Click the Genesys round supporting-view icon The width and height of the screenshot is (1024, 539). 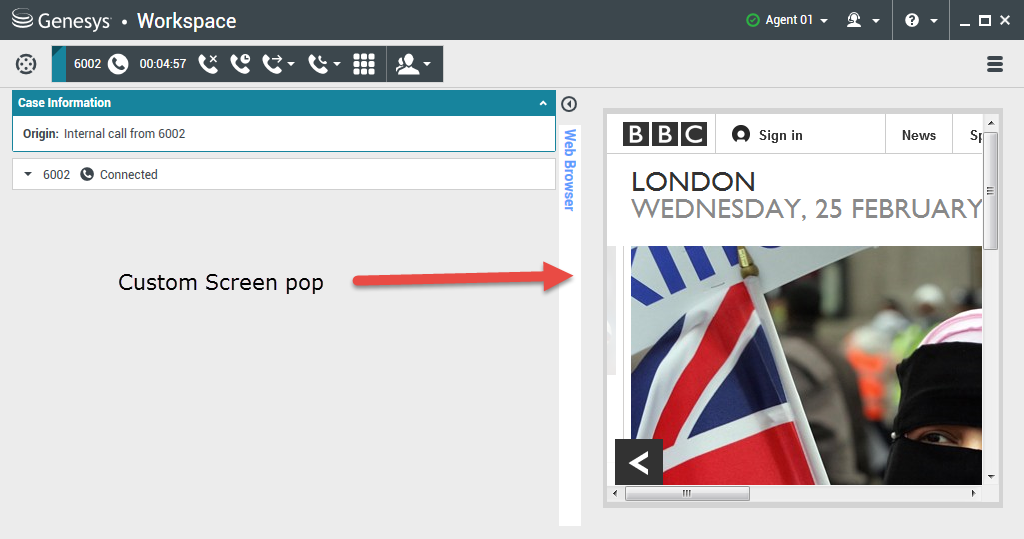coord(26,64)
